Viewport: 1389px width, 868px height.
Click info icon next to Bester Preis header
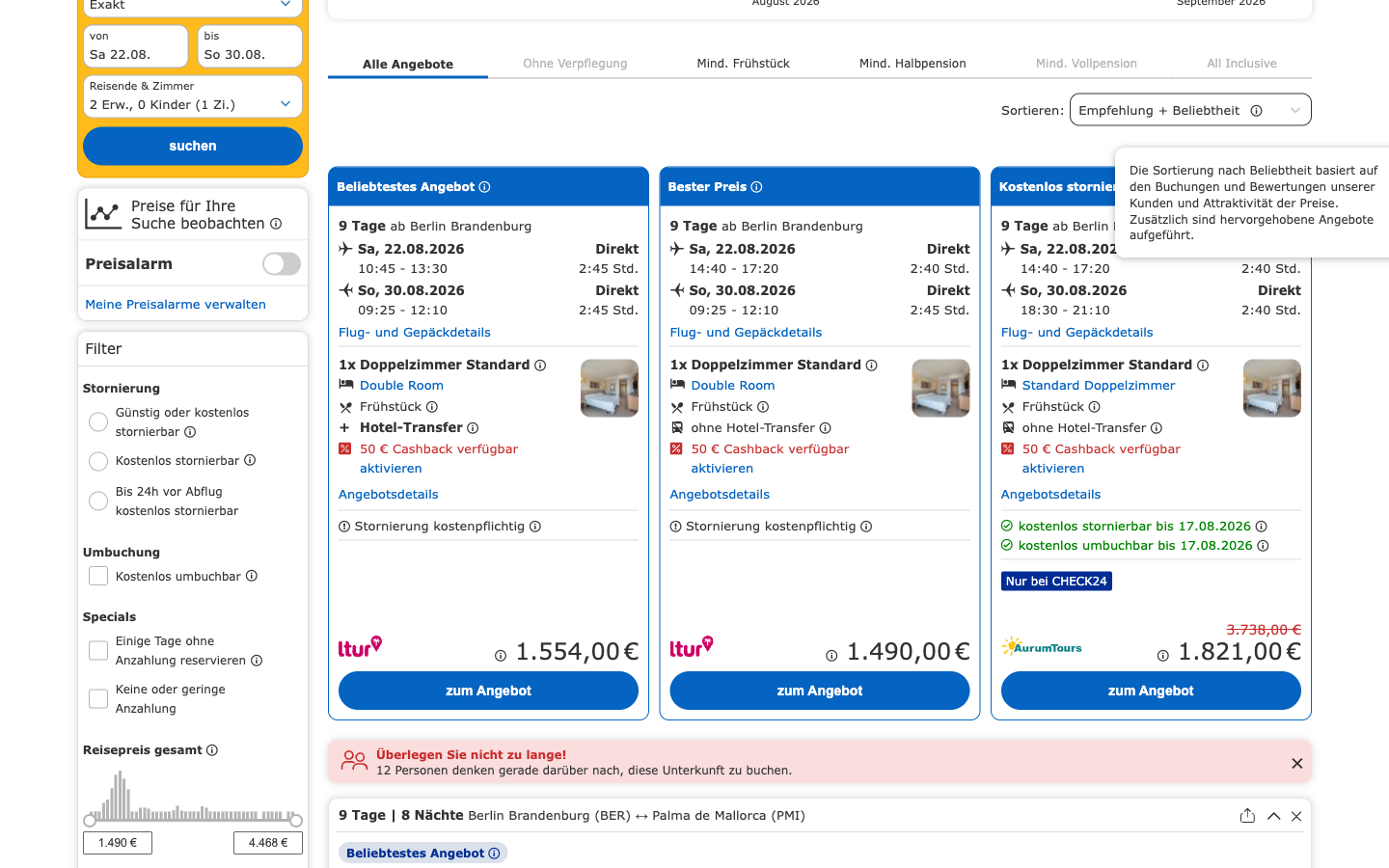tap(756, 187)
